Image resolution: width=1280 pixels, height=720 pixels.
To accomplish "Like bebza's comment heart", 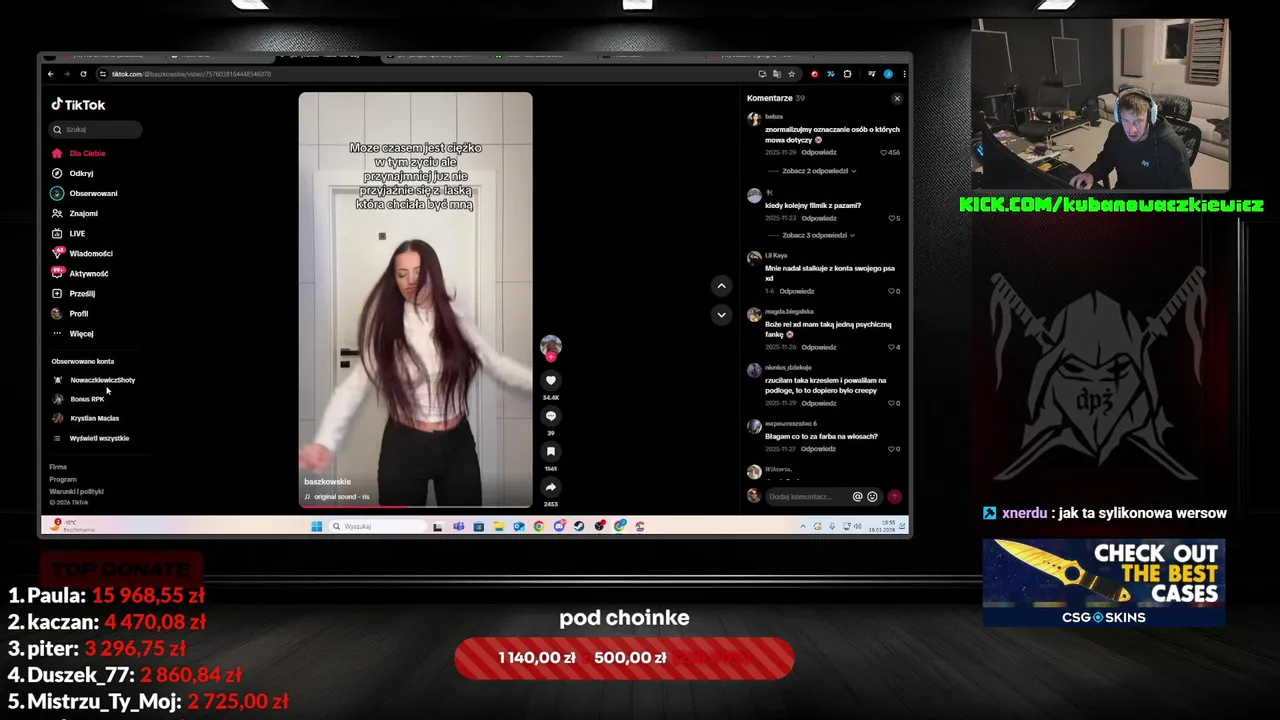I will (884, 153).
